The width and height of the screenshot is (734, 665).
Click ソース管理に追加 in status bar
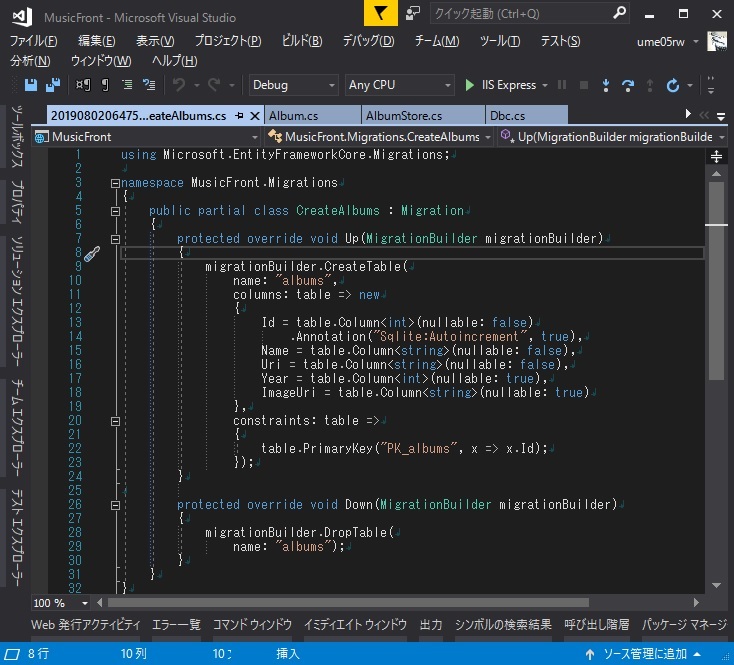tap(644, 654)
